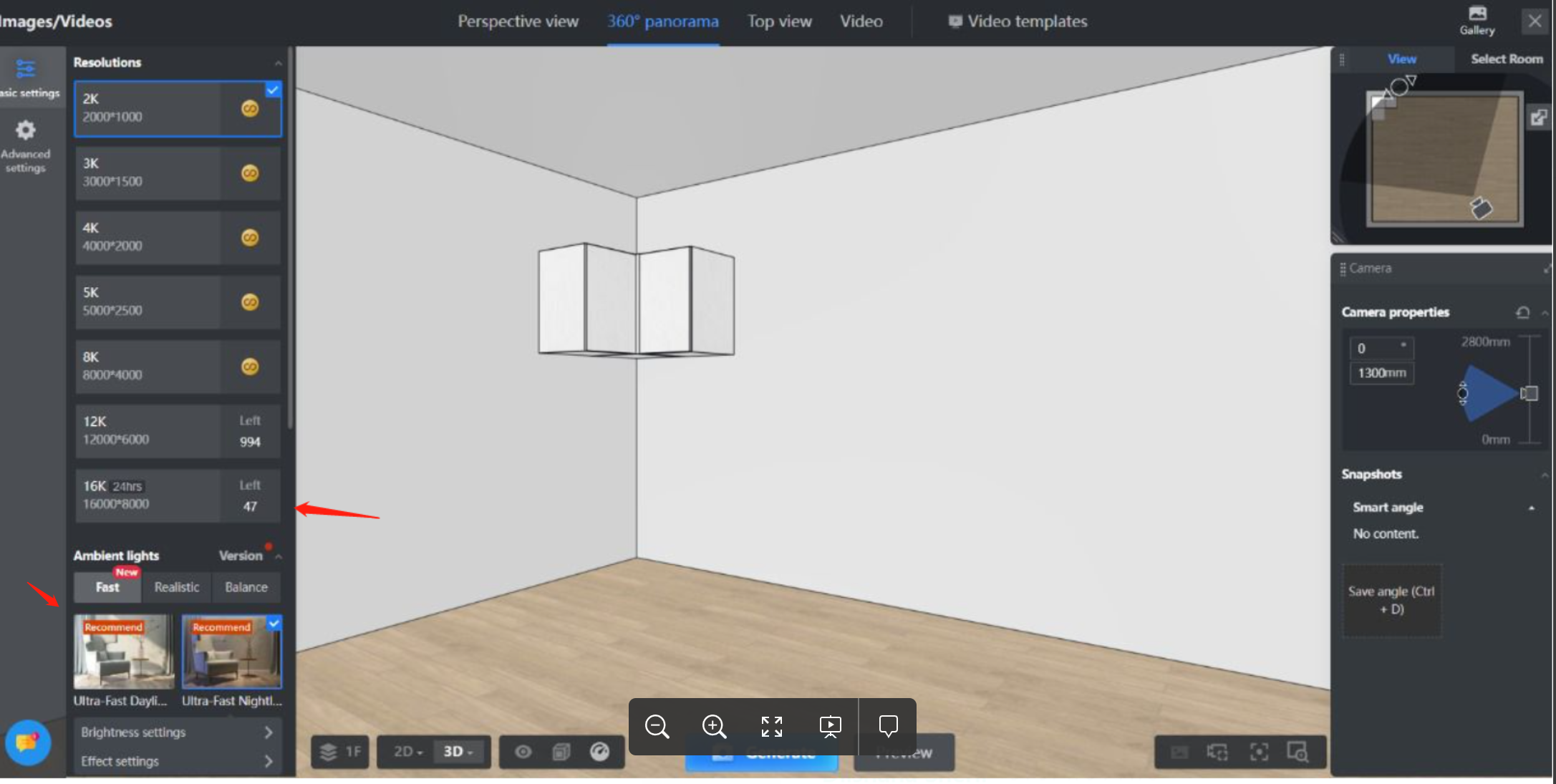Switch to the Top view tab
The image size is (1556, 784).
779,21
